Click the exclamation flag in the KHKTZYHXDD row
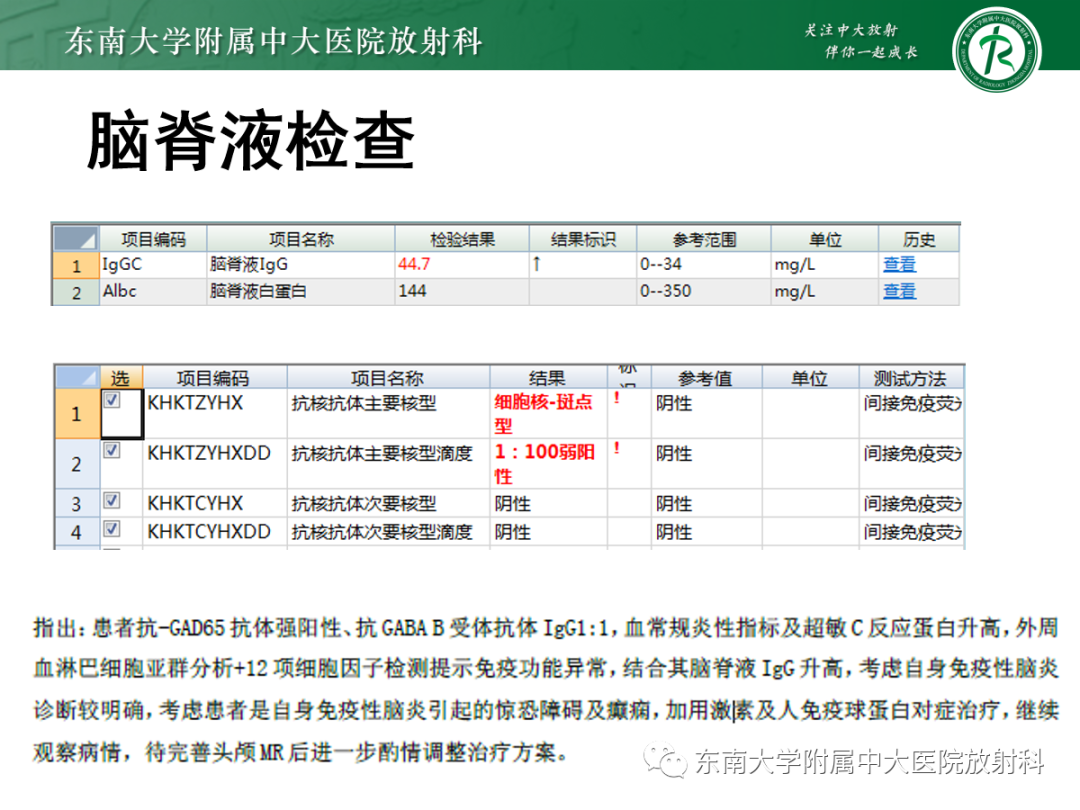Viewport: 1080px width, 810px height. coord(617,448)
